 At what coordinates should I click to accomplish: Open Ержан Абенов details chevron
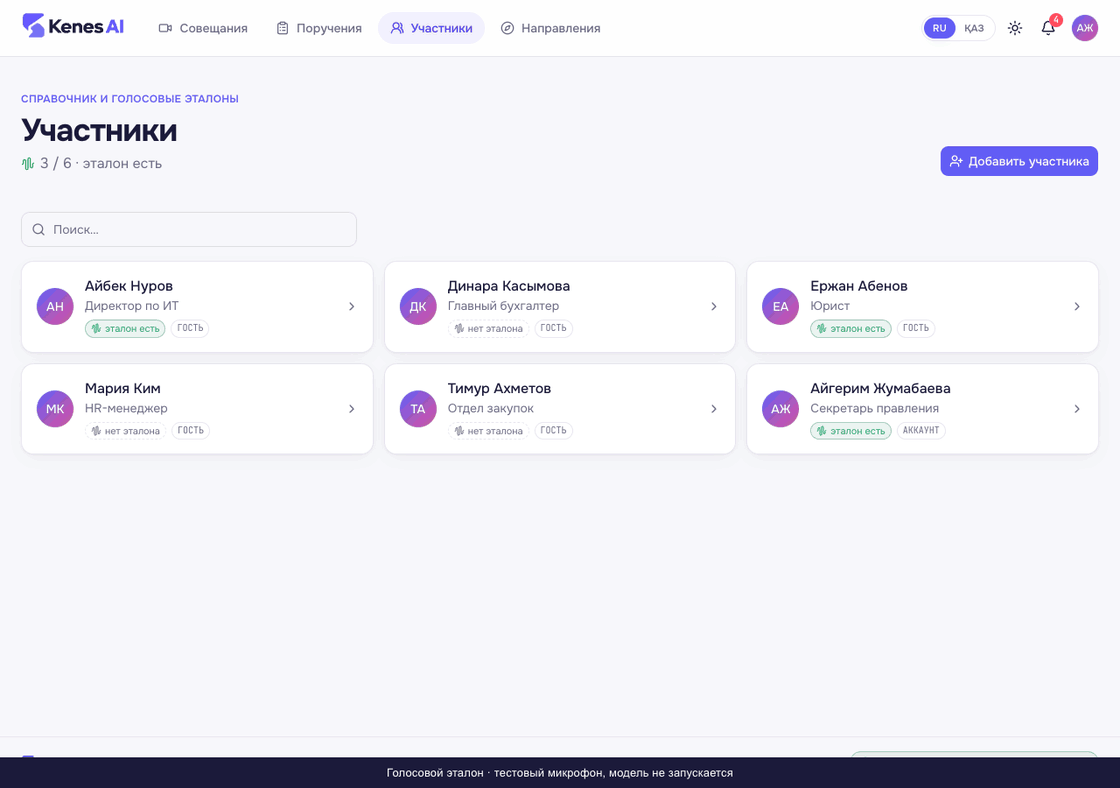(x=1076, y=306)
